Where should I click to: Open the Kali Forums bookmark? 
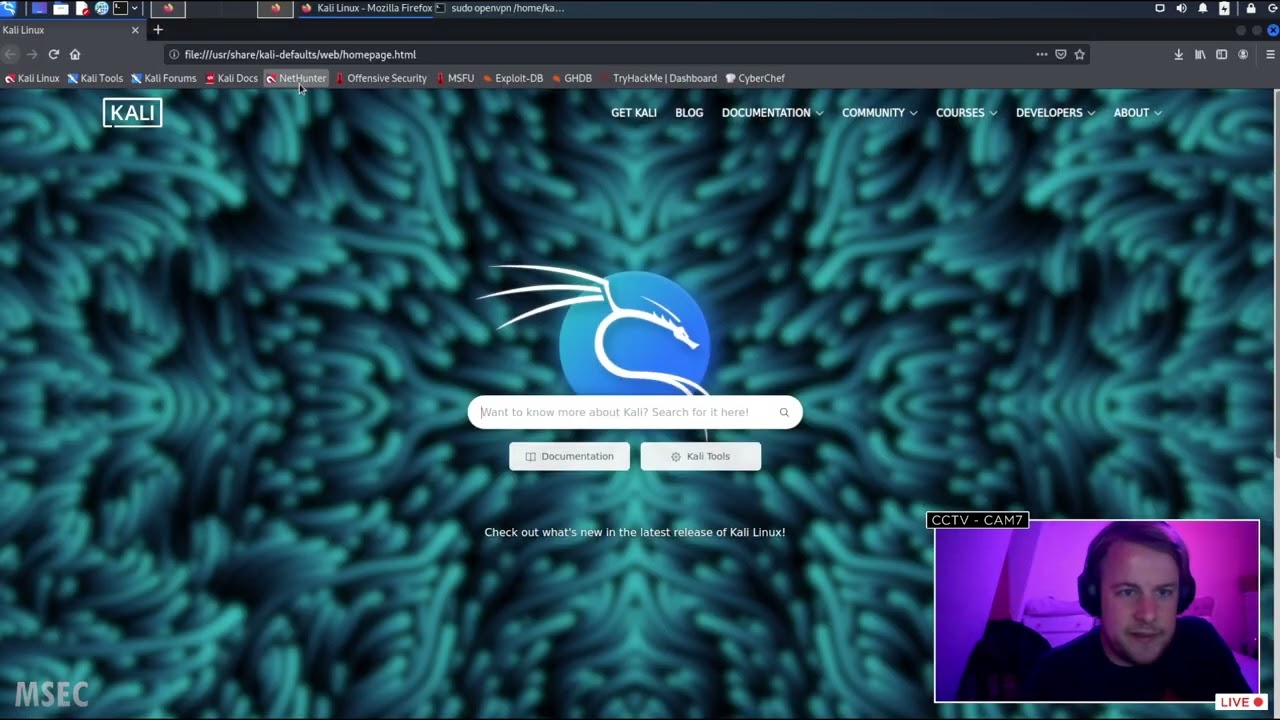(163, 78)
